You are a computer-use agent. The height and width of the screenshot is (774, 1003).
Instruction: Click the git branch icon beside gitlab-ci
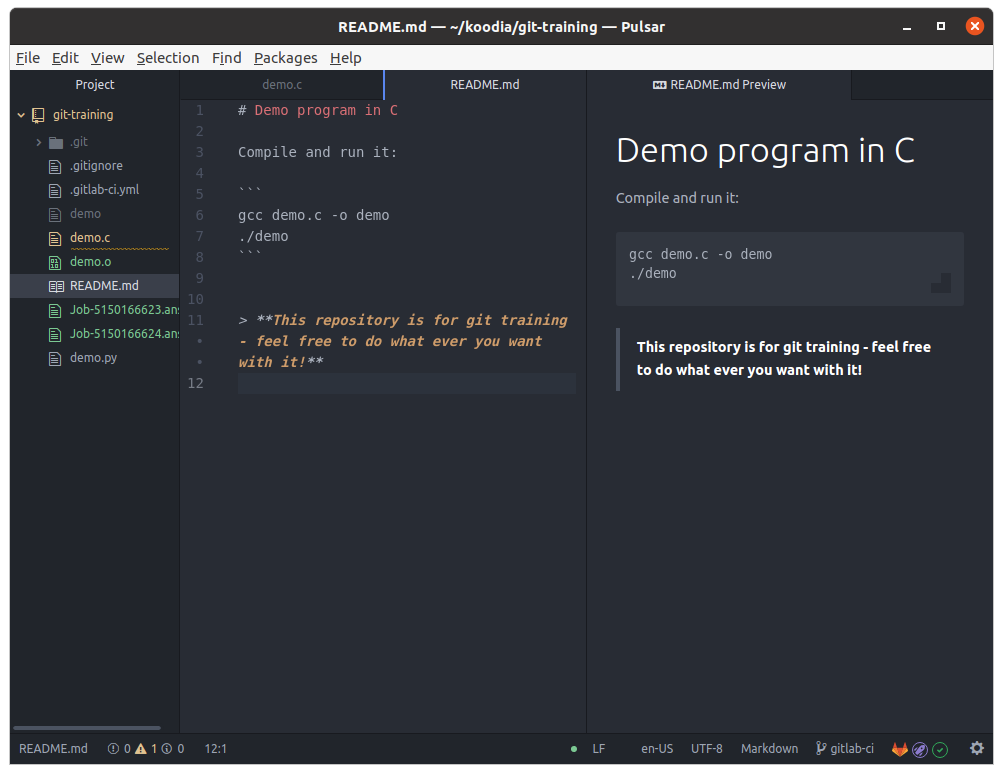[821, 748]
